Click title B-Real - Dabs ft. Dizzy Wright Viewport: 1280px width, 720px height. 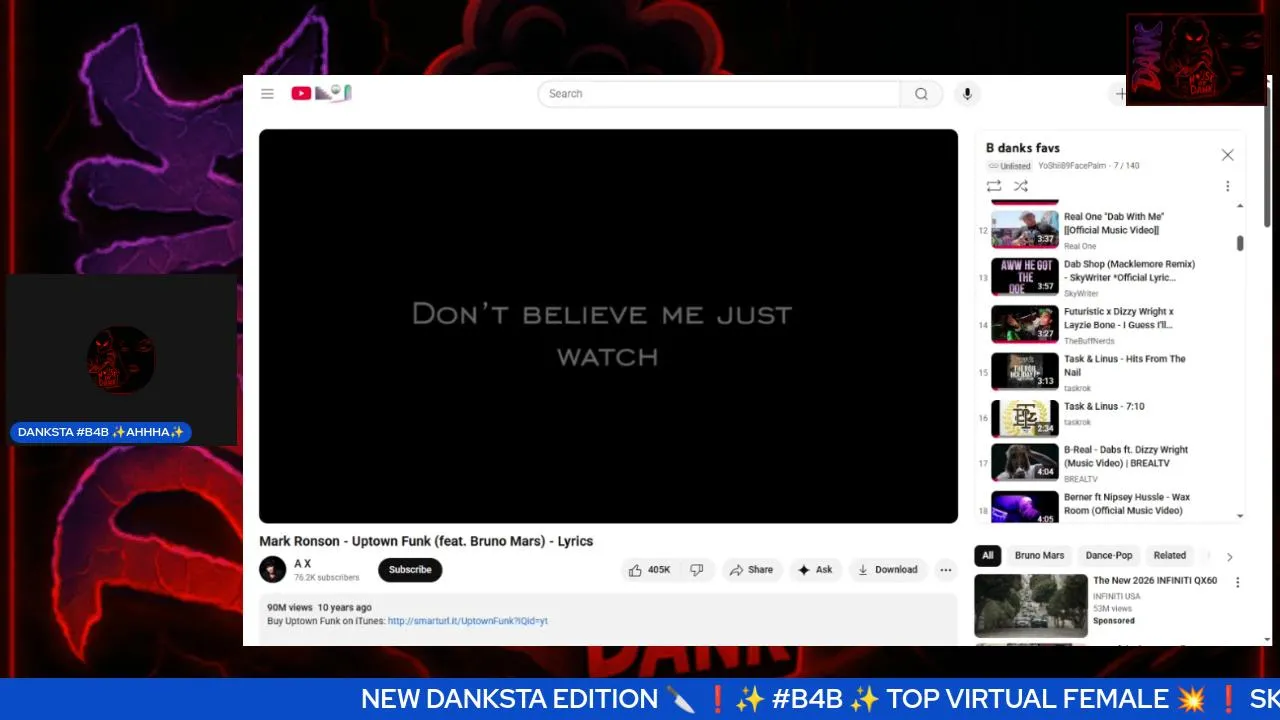1126,456
